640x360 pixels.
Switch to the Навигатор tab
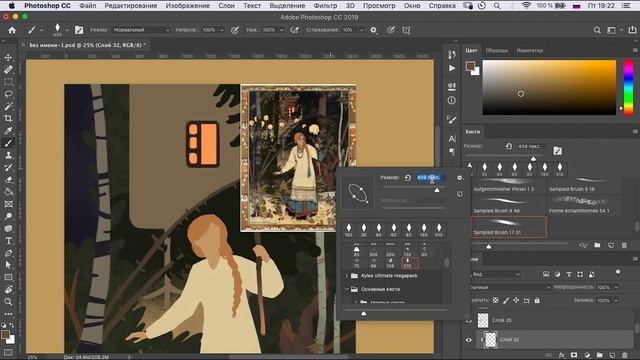click(x=529, y=50)
